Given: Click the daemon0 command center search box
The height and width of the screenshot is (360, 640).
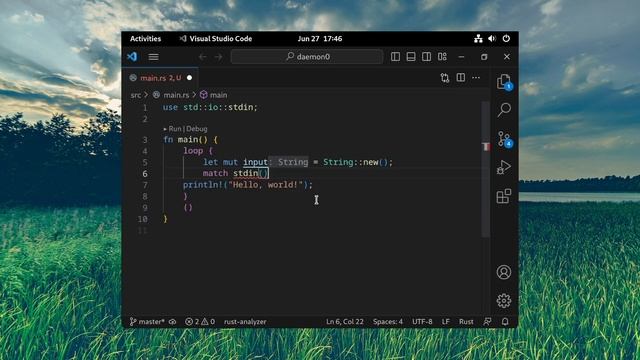Looking at the screenshot, I should click(x=307, y=57).
